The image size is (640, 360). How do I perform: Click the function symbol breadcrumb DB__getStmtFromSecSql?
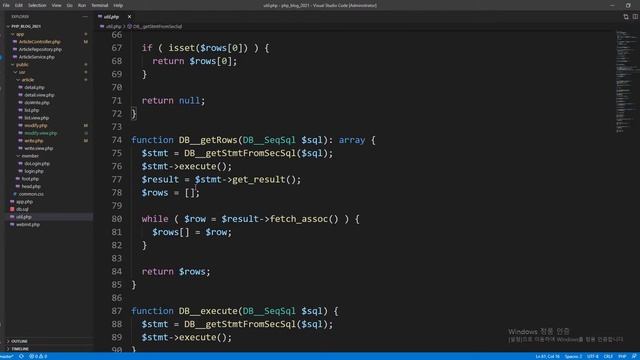point(155,26)
